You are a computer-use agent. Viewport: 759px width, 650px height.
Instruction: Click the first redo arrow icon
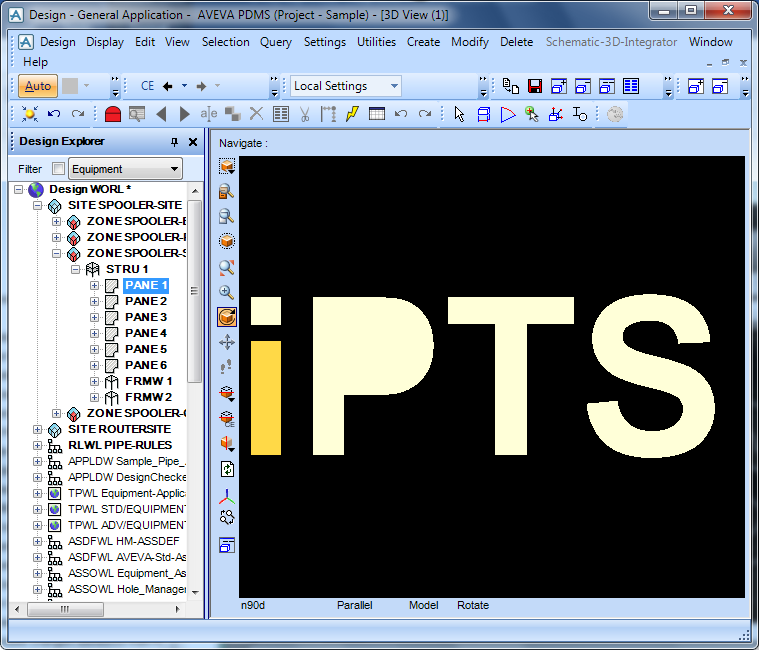click(x=77, y=114)
